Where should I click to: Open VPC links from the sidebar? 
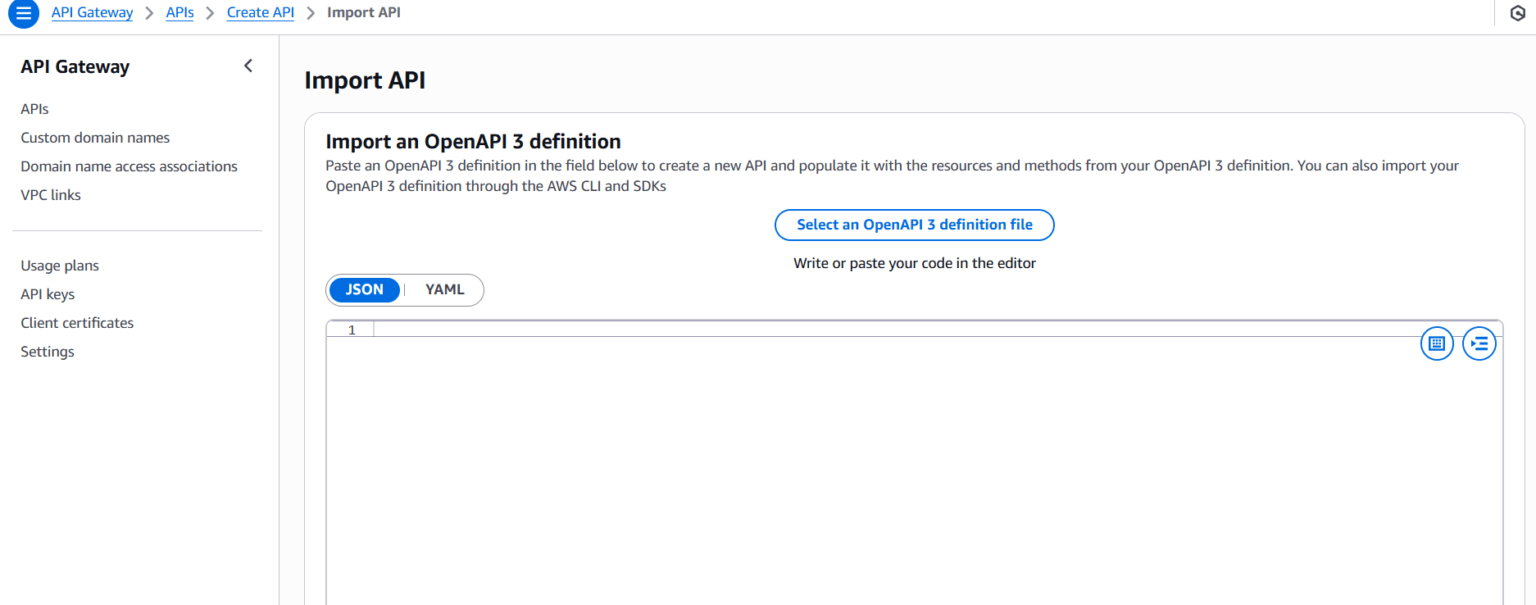(x=50, y=194)
